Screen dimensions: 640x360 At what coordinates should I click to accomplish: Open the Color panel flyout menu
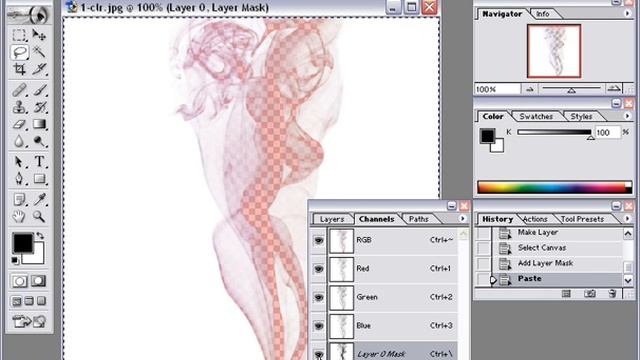tap(627, 116)
